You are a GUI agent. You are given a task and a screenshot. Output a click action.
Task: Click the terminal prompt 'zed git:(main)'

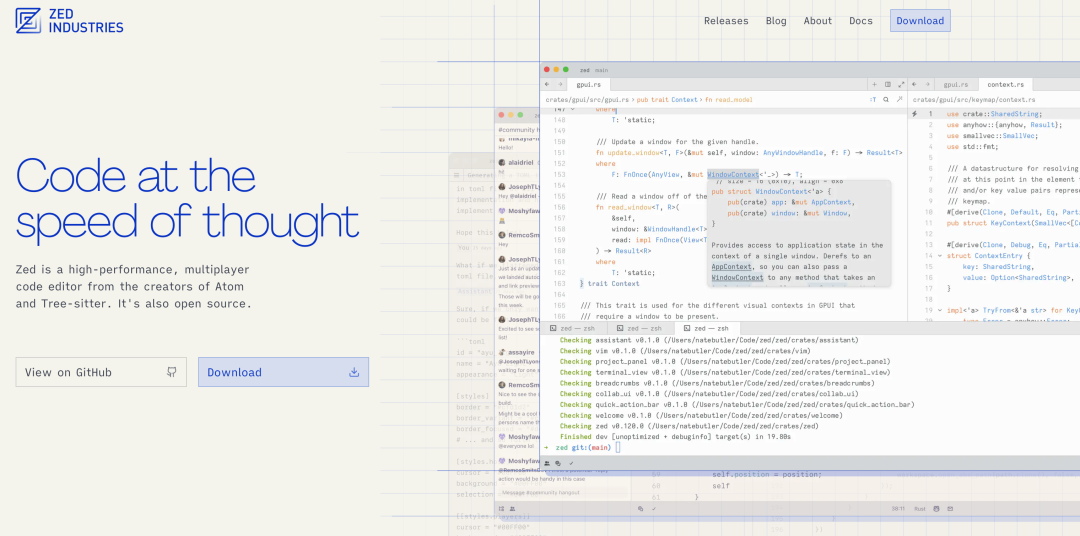click(x=583, y=448)
